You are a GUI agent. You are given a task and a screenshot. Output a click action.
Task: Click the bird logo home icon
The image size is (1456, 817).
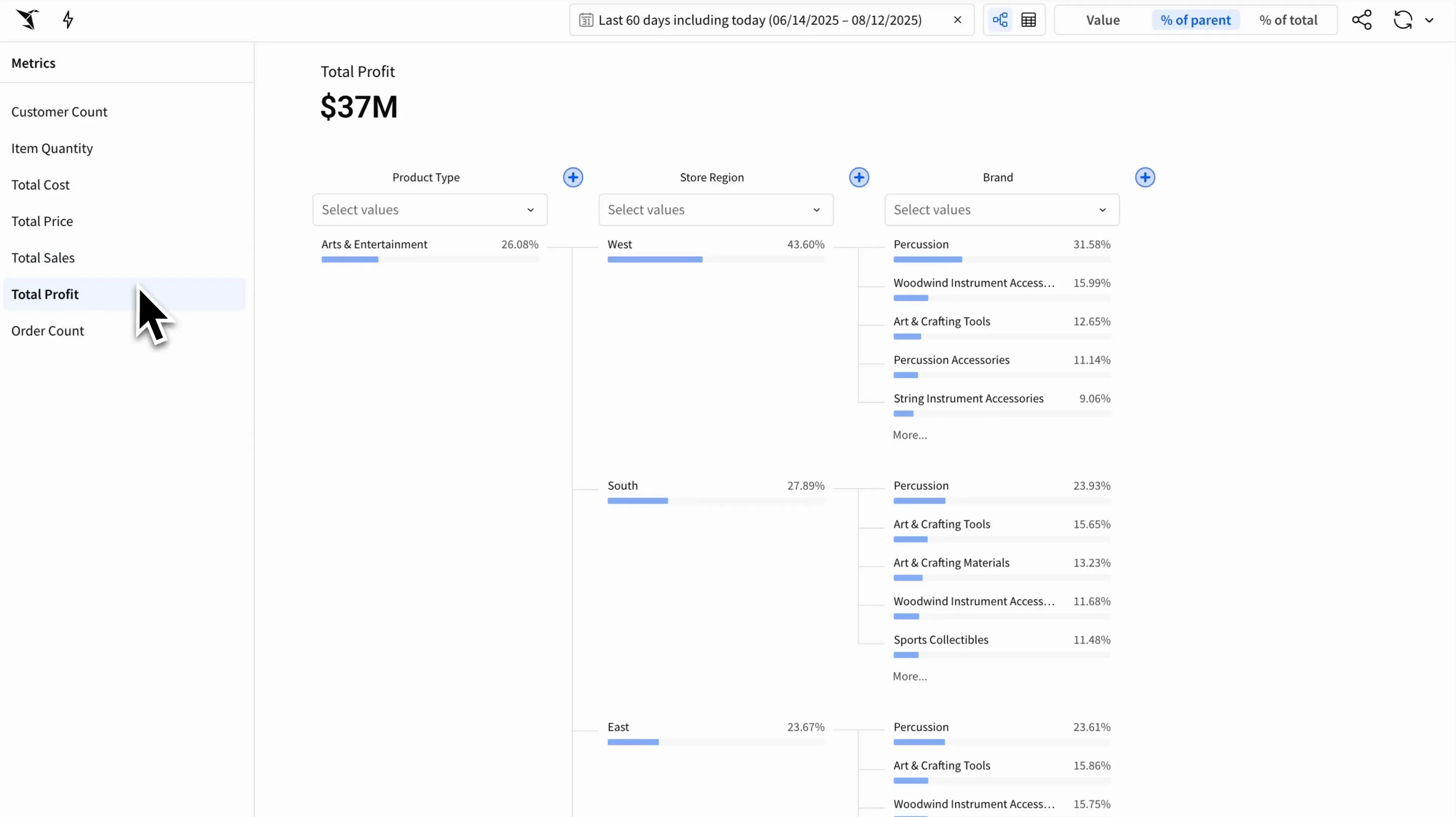point(27,20)
